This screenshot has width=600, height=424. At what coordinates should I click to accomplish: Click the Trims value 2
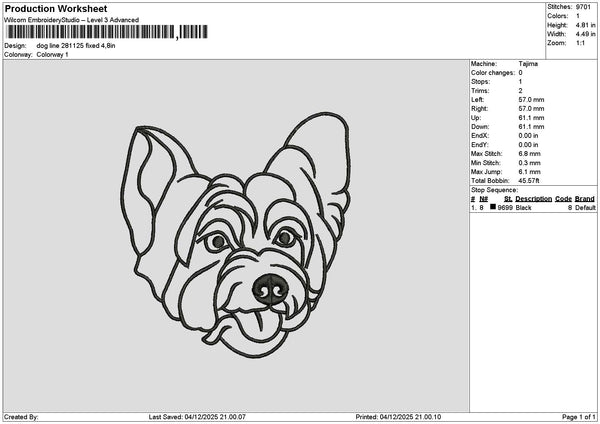tap(520, 91)
